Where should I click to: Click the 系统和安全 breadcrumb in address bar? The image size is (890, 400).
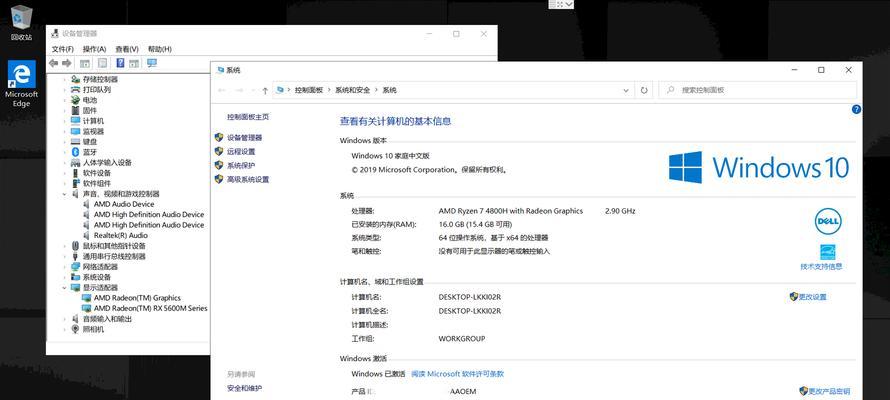(x=352, y=90)
